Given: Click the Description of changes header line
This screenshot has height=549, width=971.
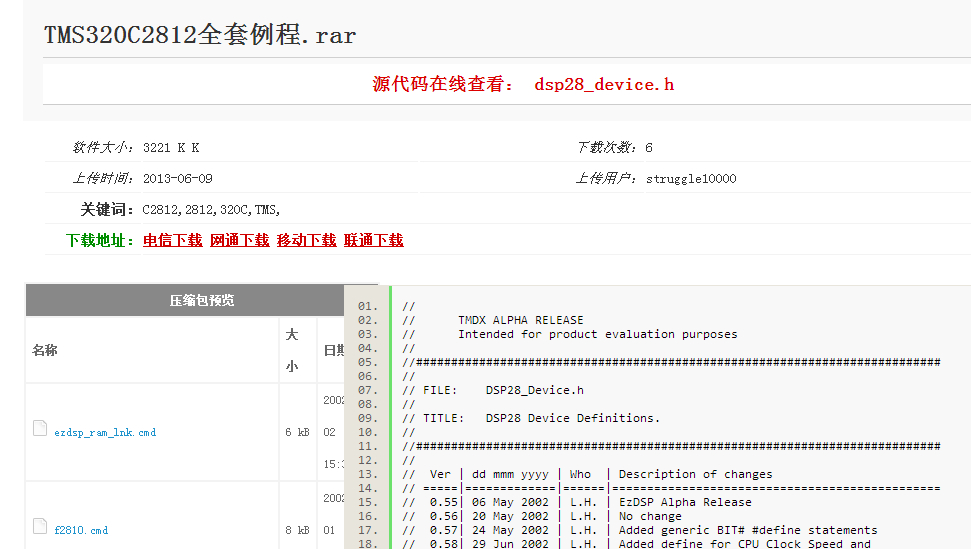Looking at the screenshot, I should [587, 474].
